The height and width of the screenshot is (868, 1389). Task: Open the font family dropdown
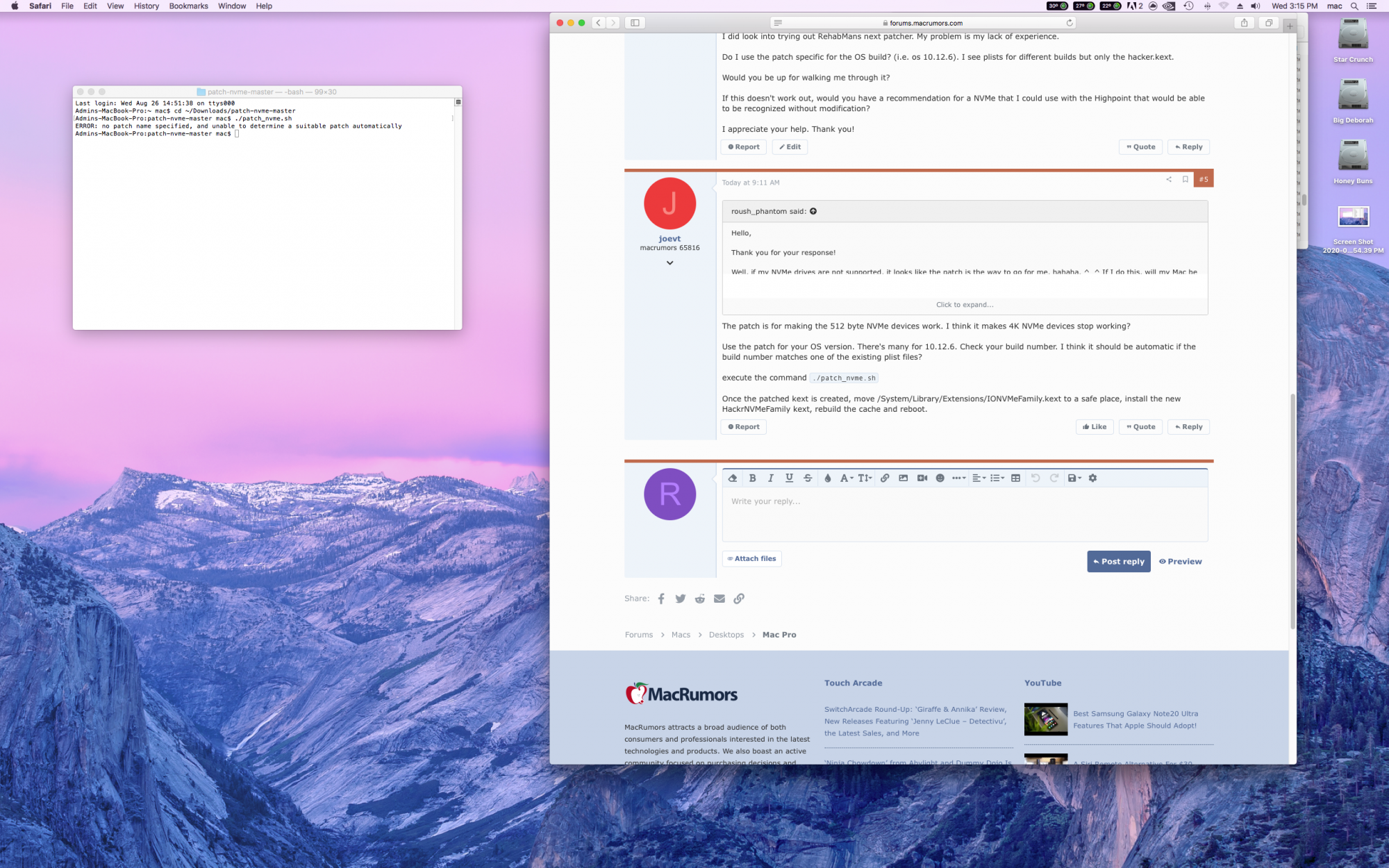[847, 478]
